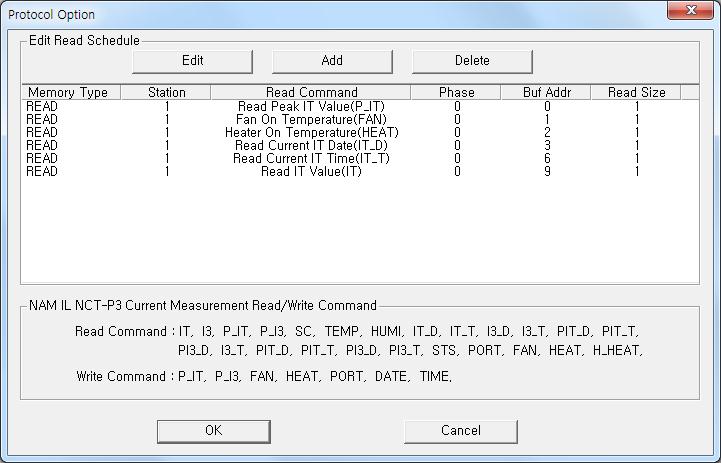Select the Heater On Temperature(HEAT) row

click(x=311, y=132)
